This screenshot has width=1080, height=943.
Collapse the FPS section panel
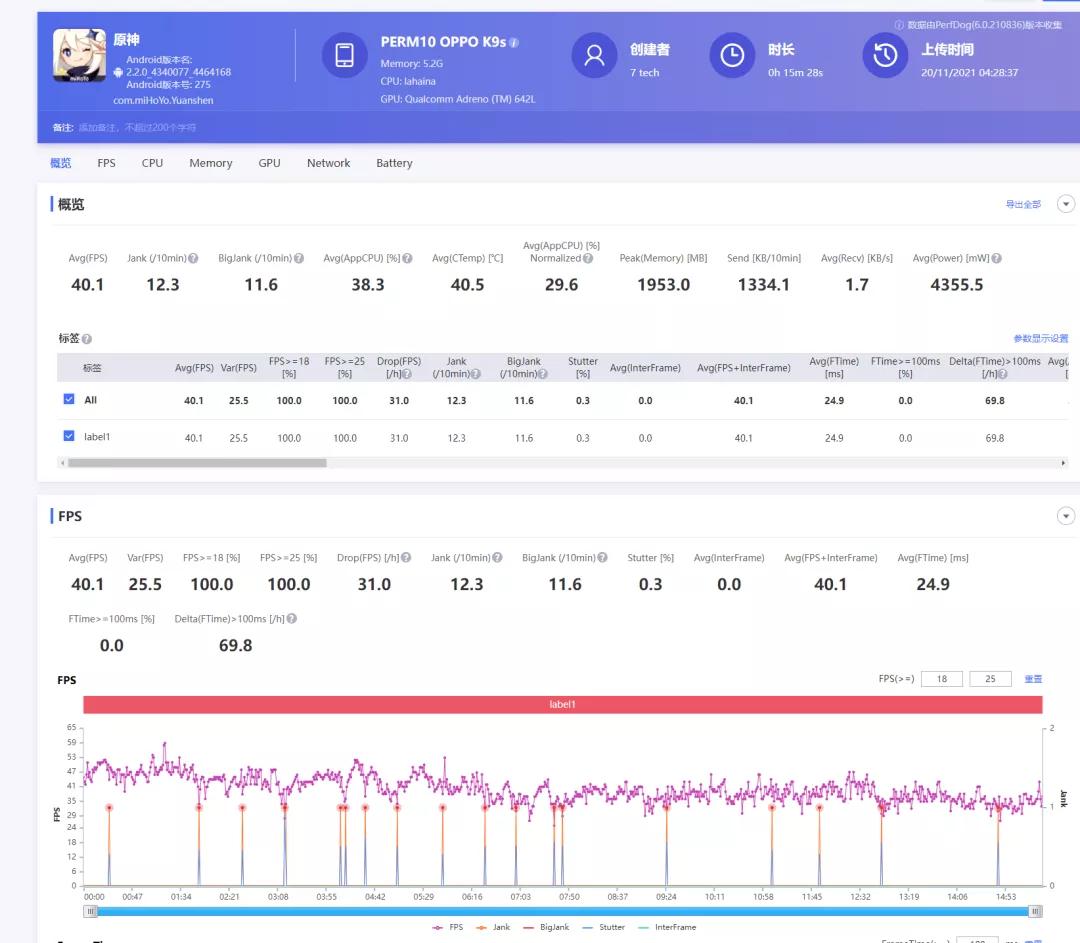tap(1066, 516)
